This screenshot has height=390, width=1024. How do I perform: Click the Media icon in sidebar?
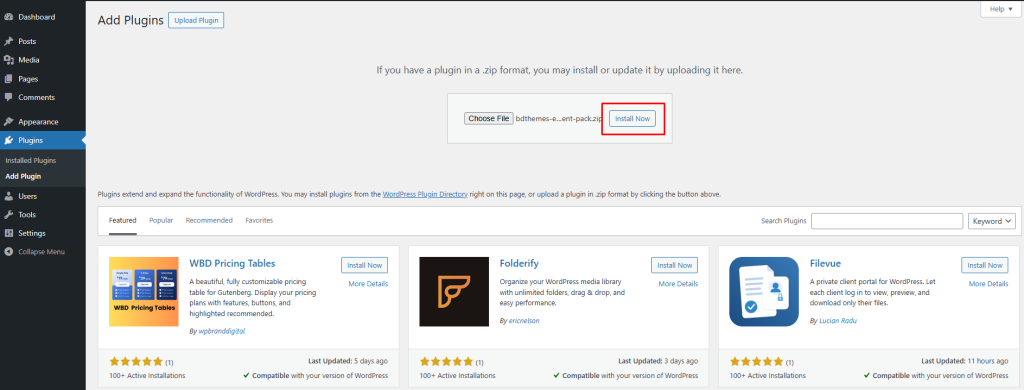coord(8,60)
